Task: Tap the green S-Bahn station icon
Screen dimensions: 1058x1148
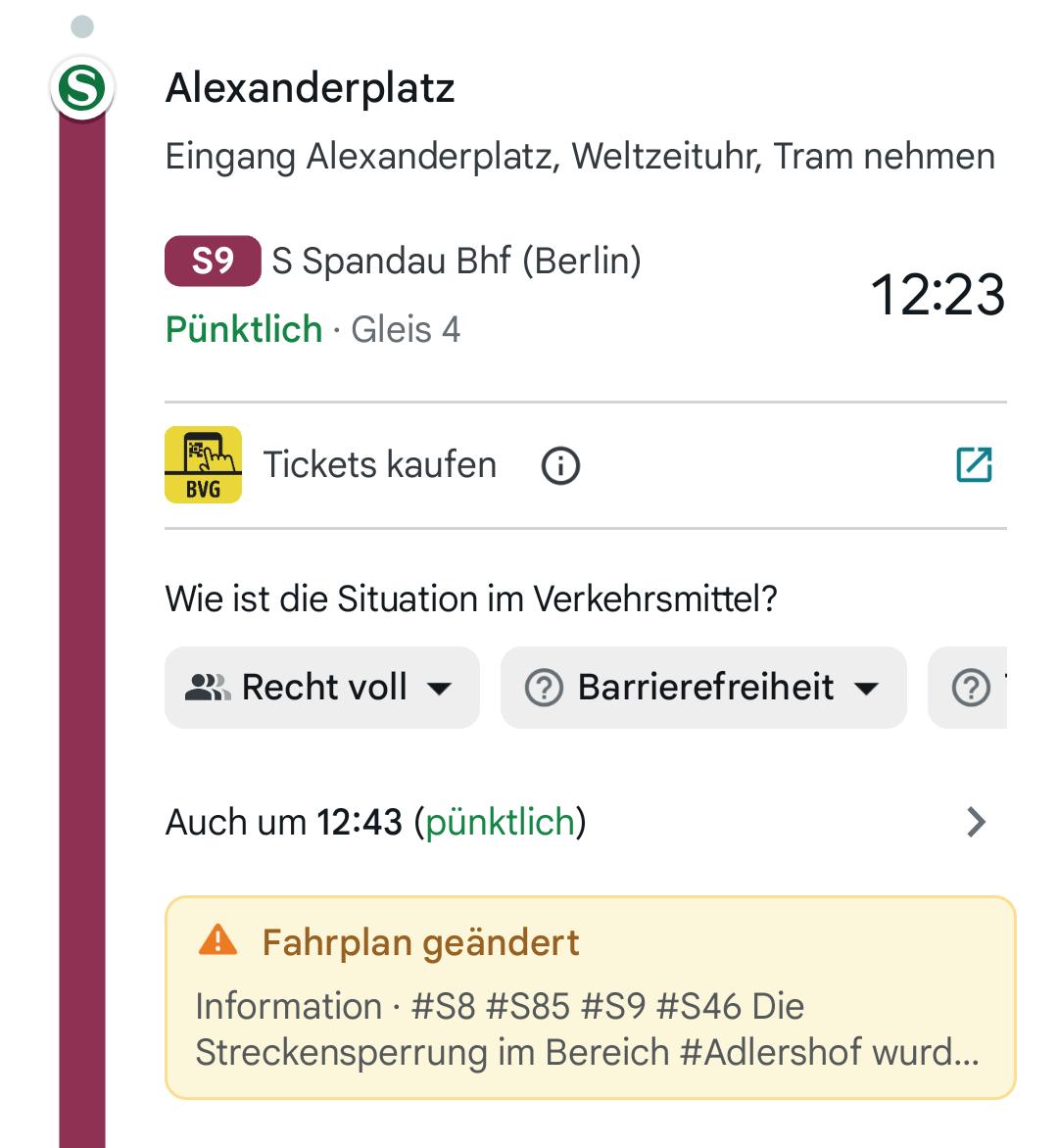Action: [82, 89]
